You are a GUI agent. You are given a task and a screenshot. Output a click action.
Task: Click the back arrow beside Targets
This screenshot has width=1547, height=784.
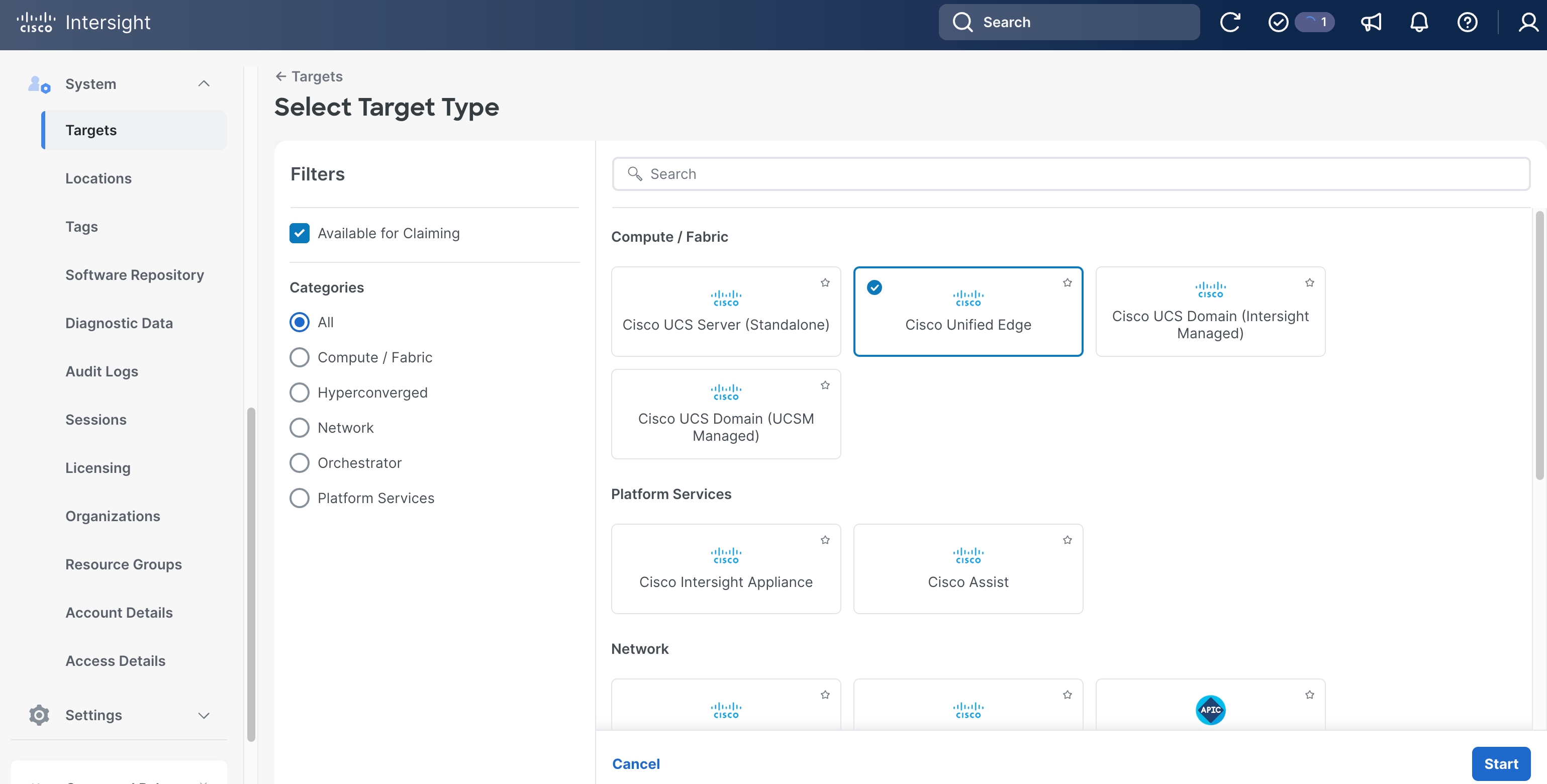(280, 76)
